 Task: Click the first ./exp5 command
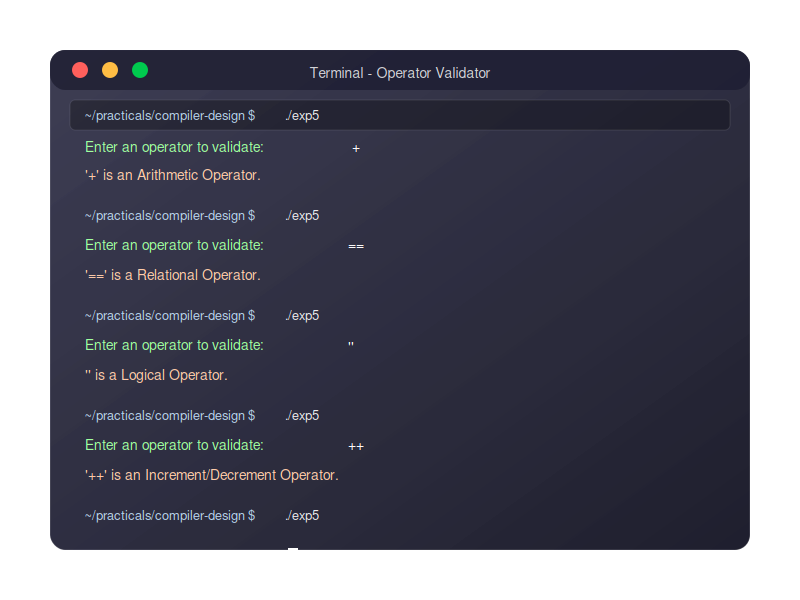303,116
